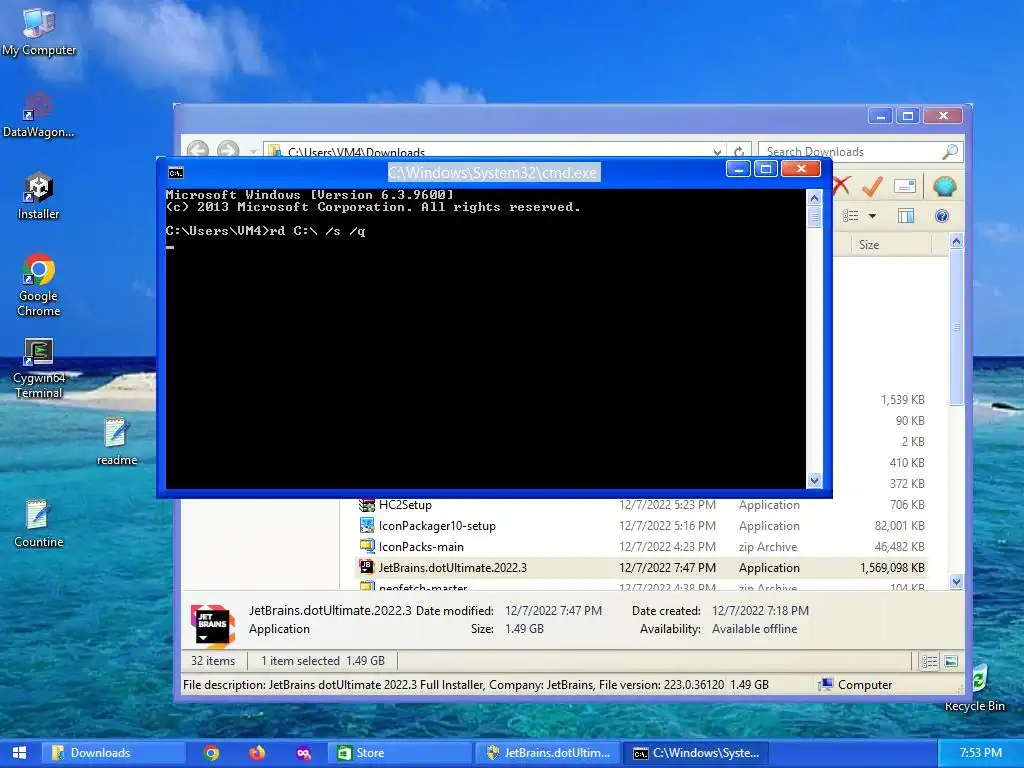Image resolution: width=1024 pixels, height=768 pixels.
Task: Open the Recycle Bin desktop icon
Action: (976, 689)
